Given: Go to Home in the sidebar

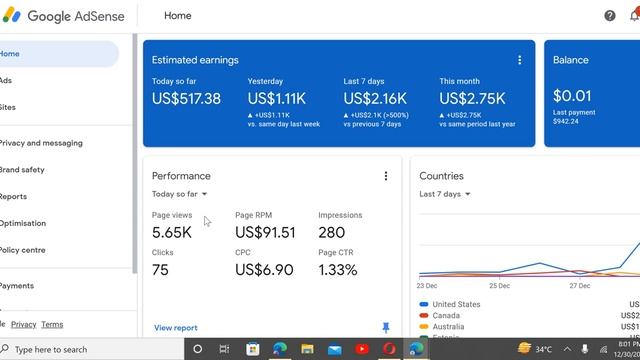Looking at the screenshot, I should click(x=59, y=54).
